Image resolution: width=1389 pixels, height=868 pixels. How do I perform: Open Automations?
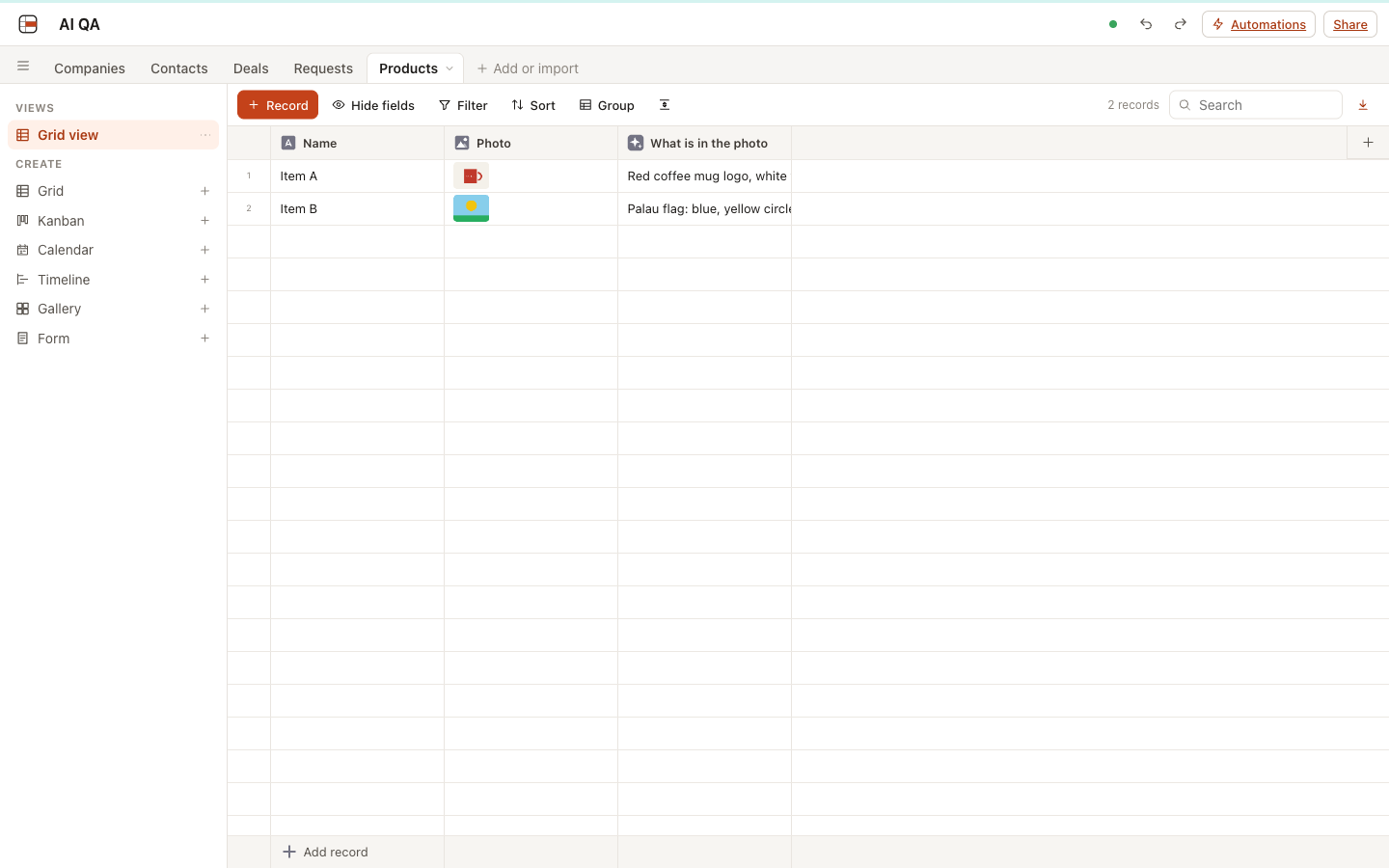pyautogui.click(x=1259, y=24)
